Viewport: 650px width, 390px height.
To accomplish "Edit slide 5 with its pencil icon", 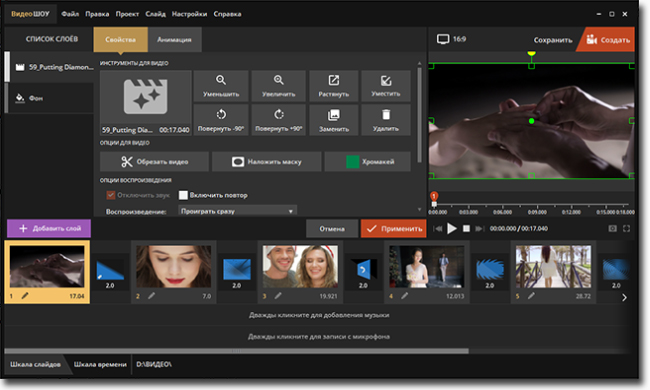I will pos(531,296).
